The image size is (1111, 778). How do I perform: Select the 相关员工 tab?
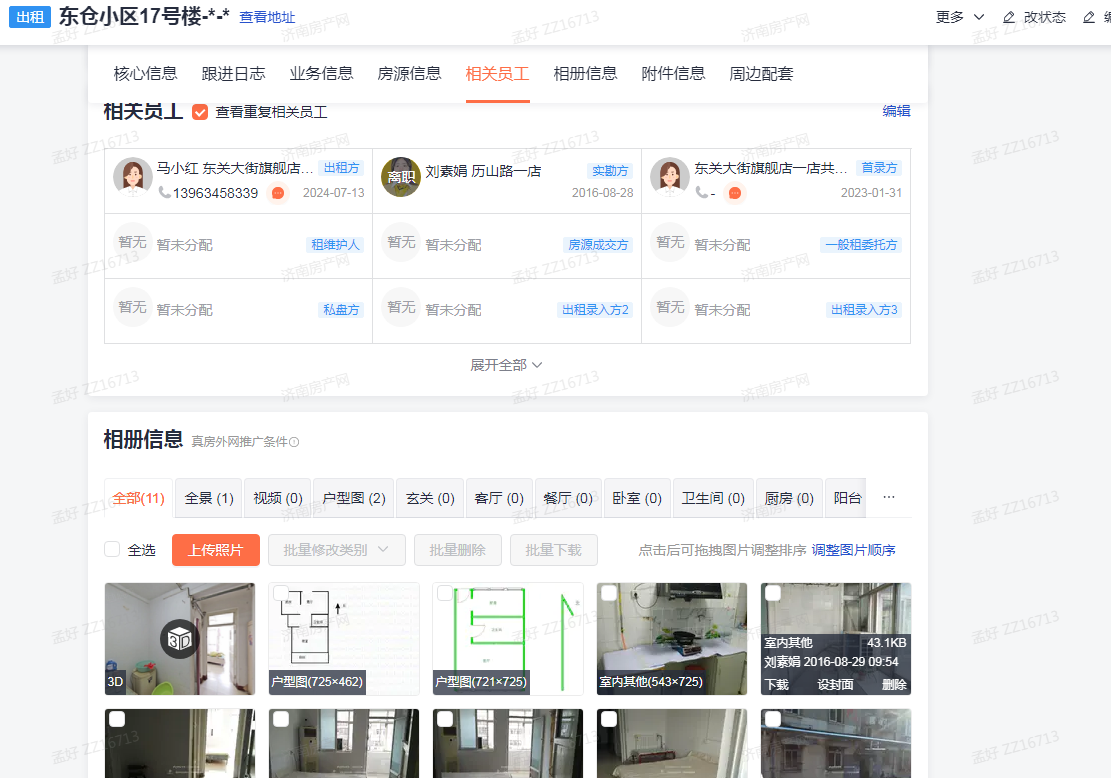(x=497, y=74)
